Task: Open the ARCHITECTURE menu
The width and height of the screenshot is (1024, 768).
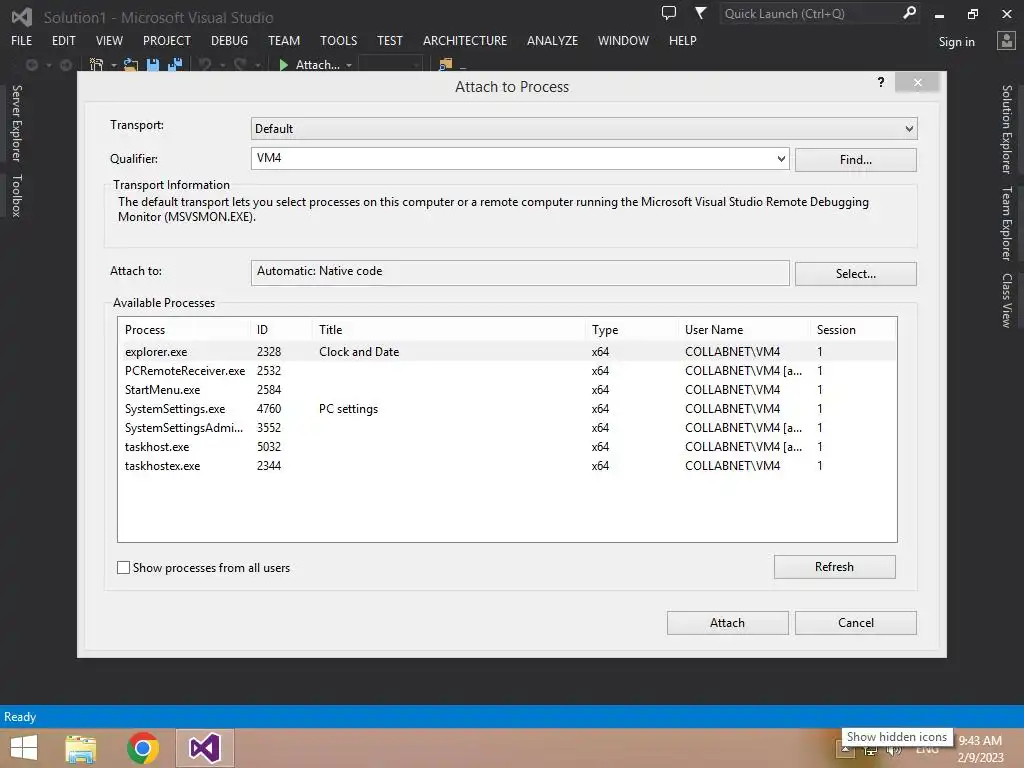Action: click(465, 40)
